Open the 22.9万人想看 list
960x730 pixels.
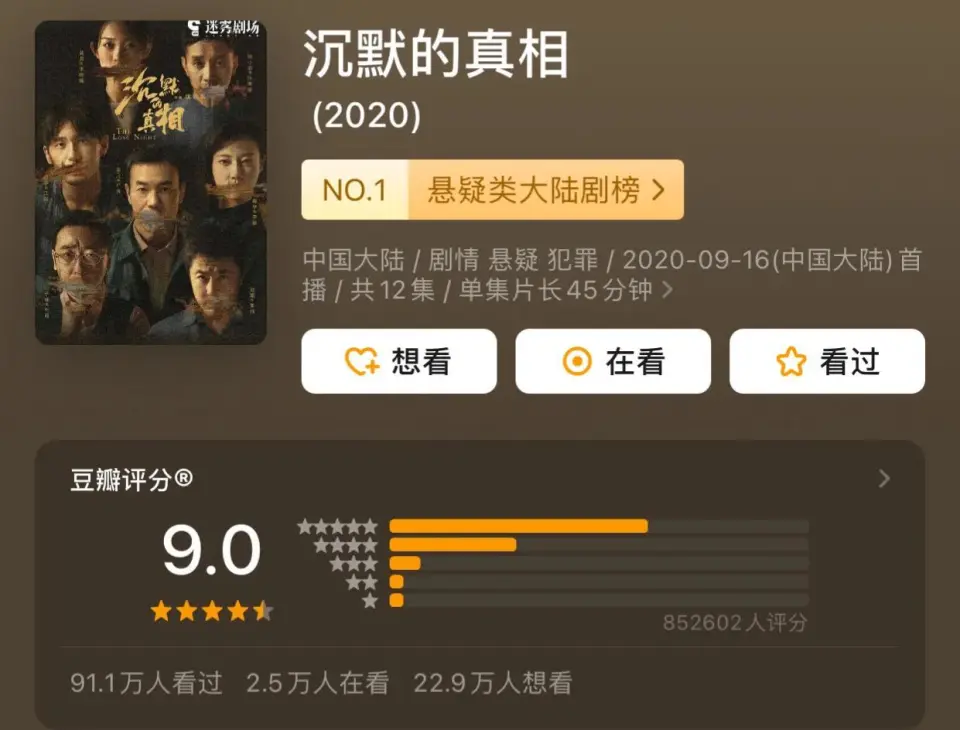click(x=493, y=684)
